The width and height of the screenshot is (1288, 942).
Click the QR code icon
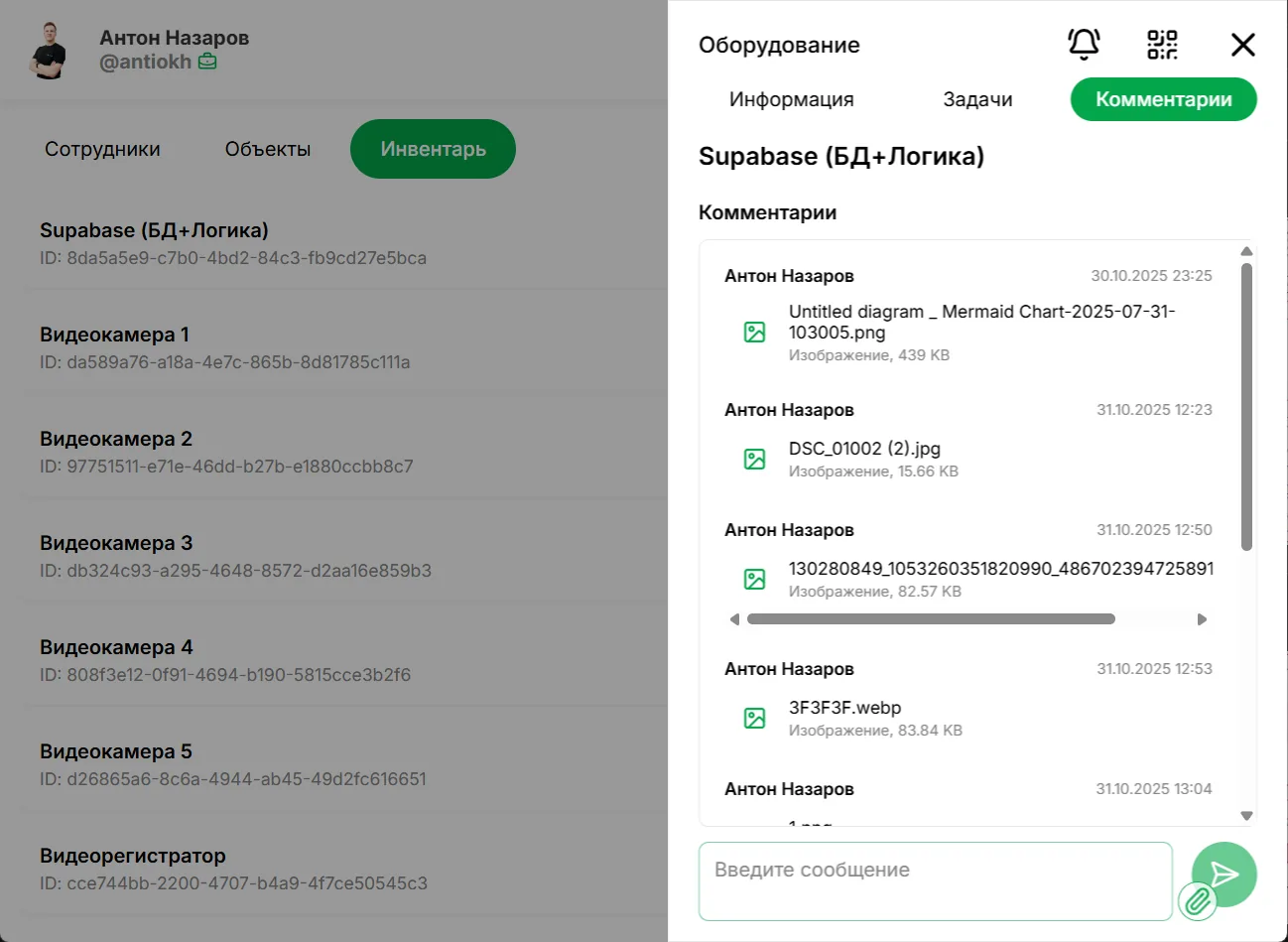[1163, 45]
